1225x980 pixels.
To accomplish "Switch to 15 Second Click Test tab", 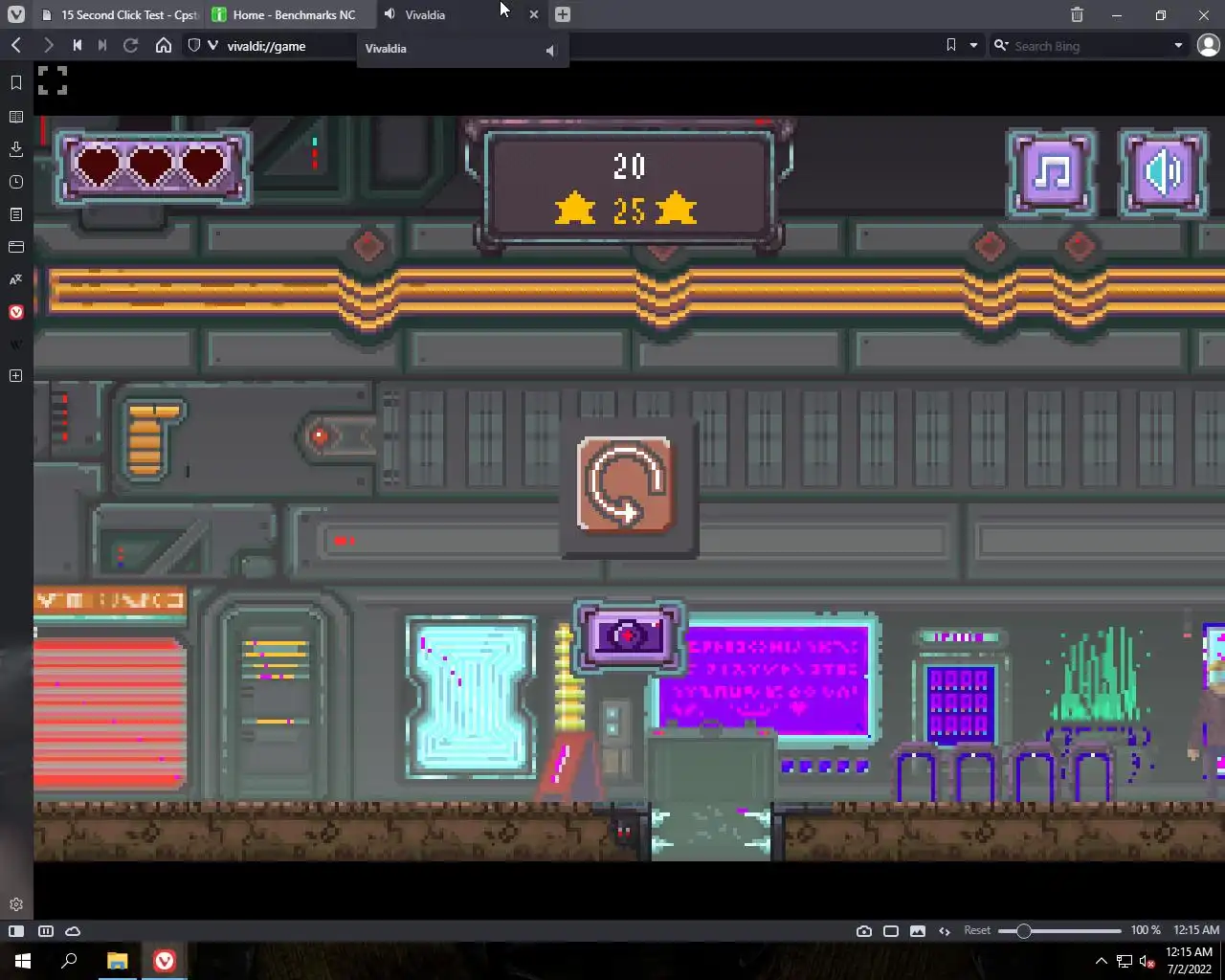I will pyautogui.click(x=121, y=14).
